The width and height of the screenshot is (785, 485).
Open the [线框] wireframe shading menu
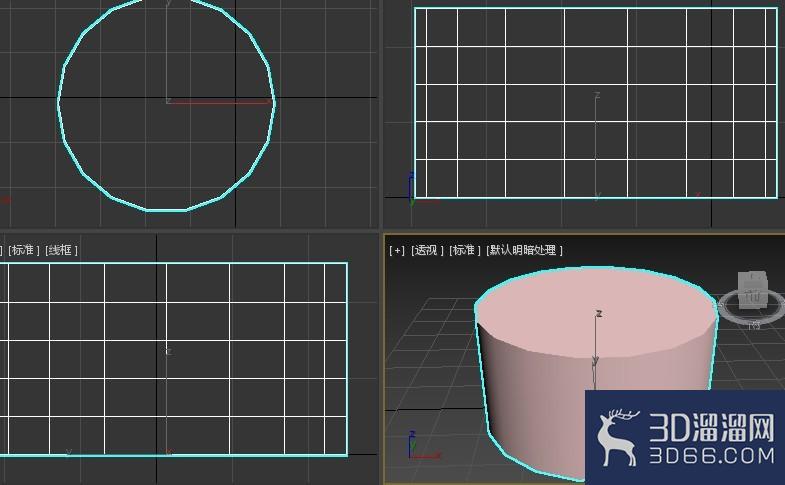tap(61, 250)
